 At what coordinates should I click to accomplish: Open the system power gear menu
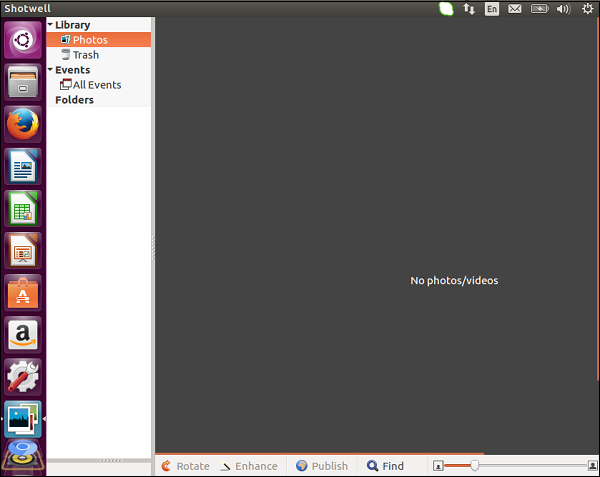coord(587,8)
